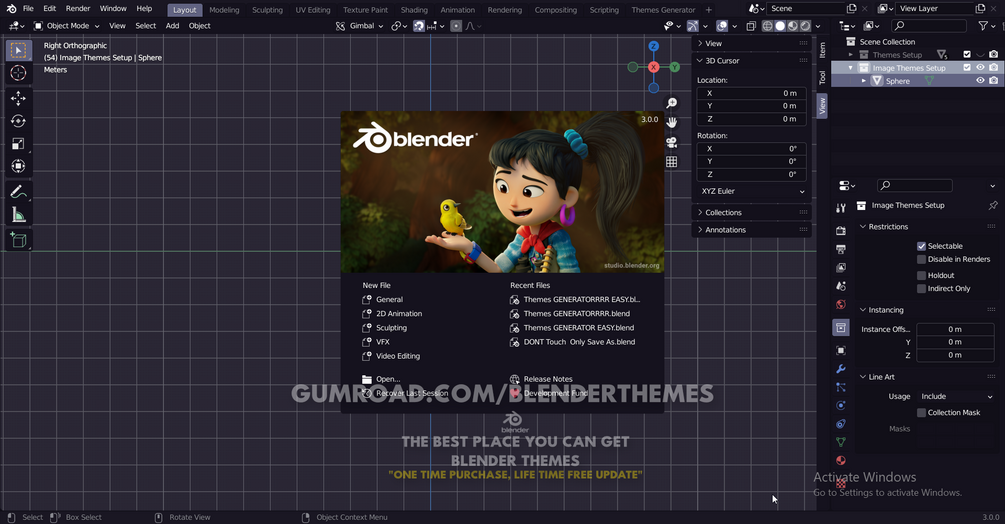The image size is (1005, 524).
Task: Select the Select Box tool
Action: 19,50
